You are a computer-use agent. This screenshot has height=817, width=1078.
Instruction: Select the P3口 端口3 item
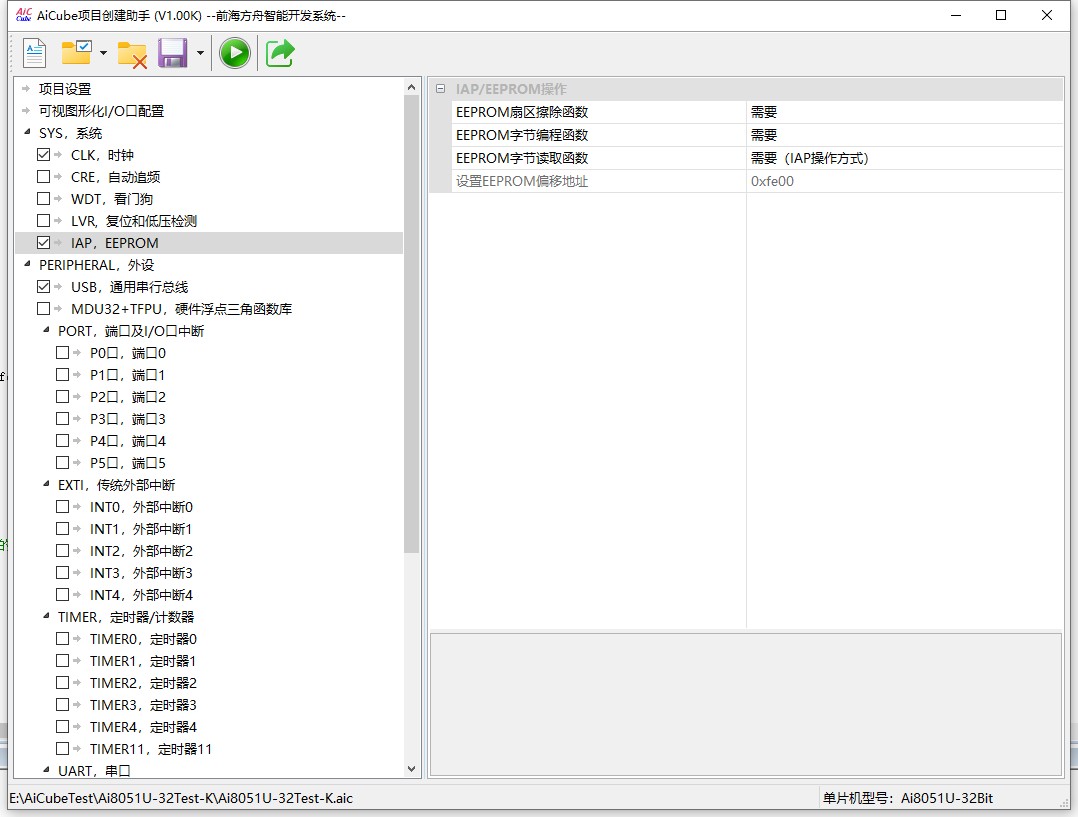click(x=128, y=419)
